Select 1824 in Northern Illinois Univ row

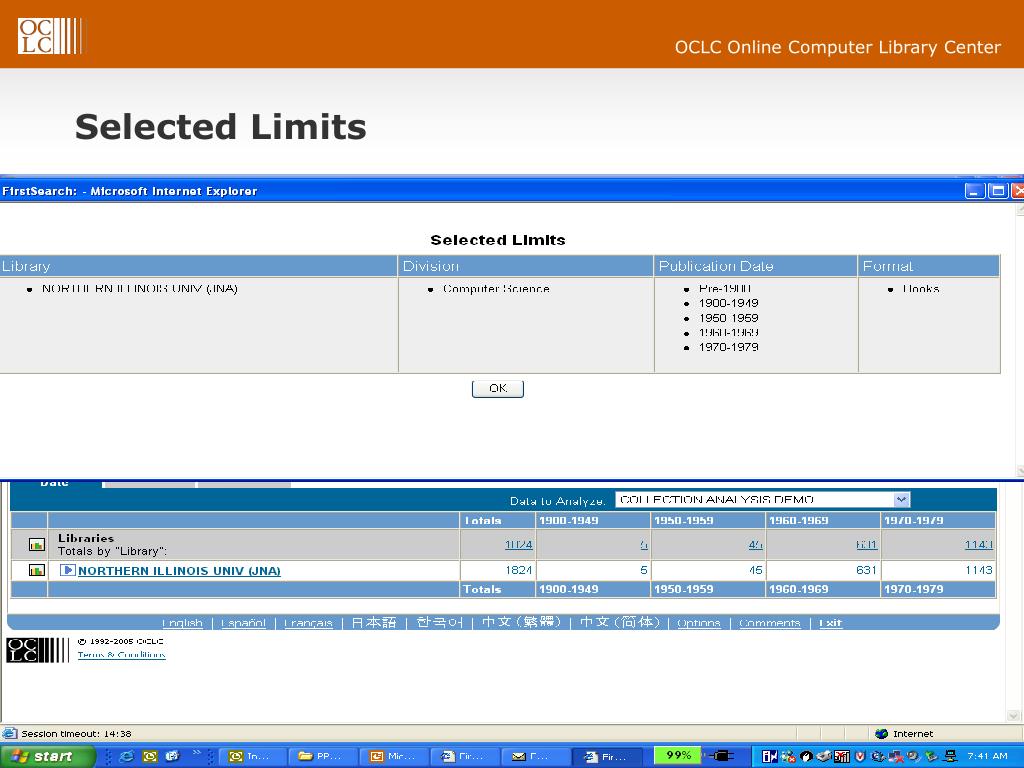[x=519, y=570]
